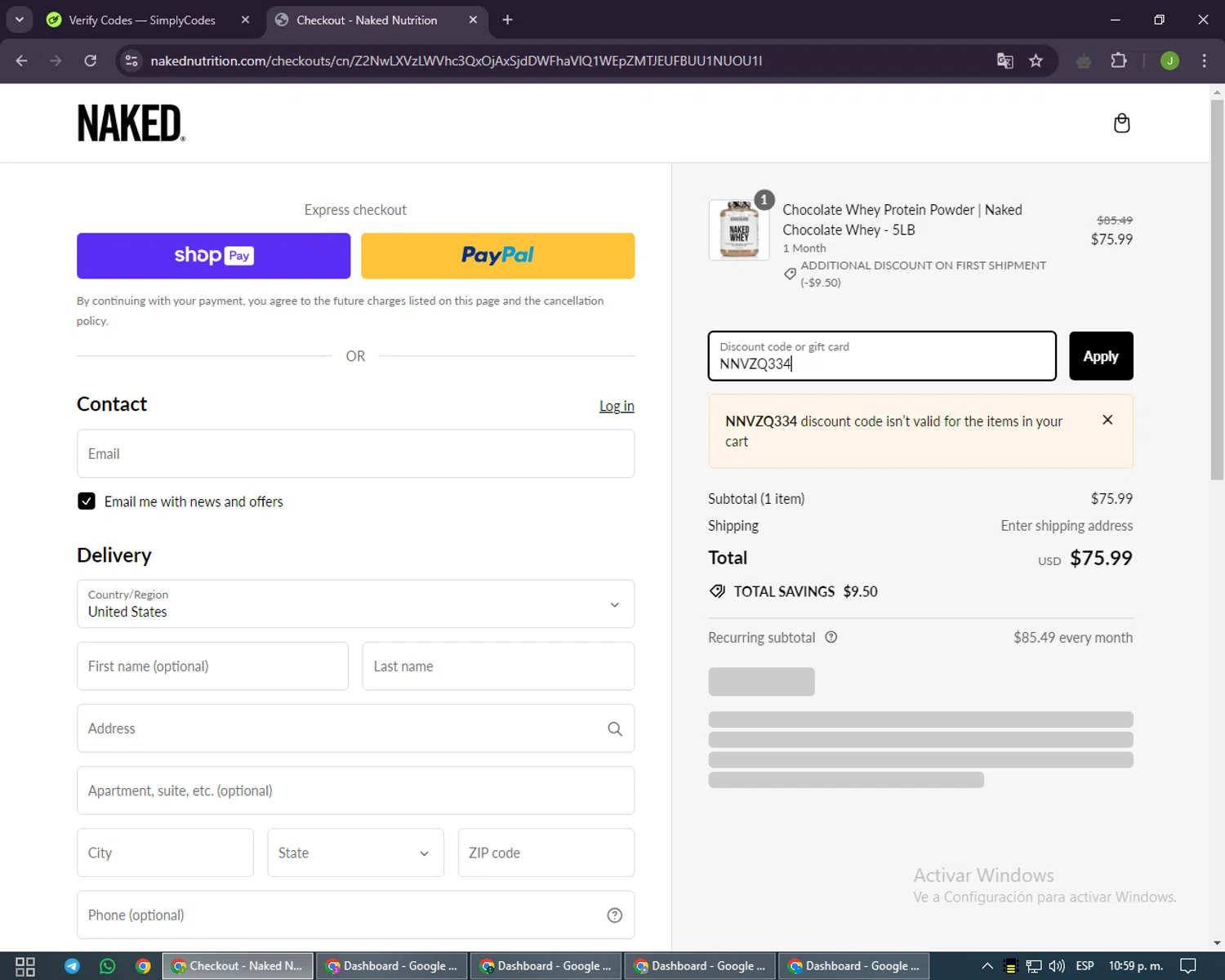
Task: Select Checkout - Naked N... taskbar window
Action: point(238,966)
